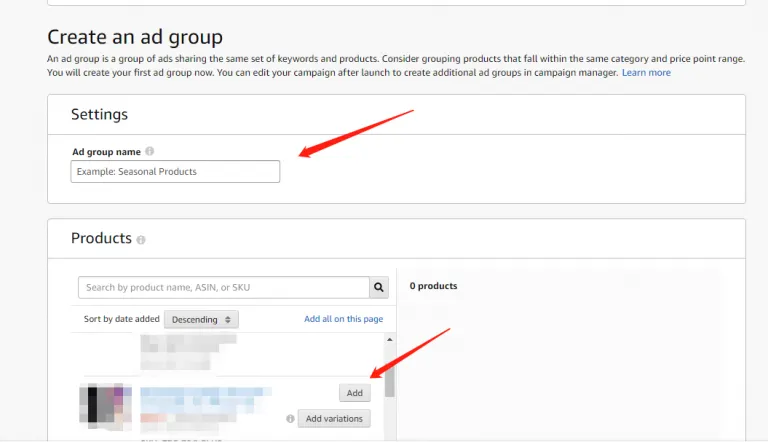768x442 pixels.
Task: Click the Create an ad group title
Action: (135, 37)
